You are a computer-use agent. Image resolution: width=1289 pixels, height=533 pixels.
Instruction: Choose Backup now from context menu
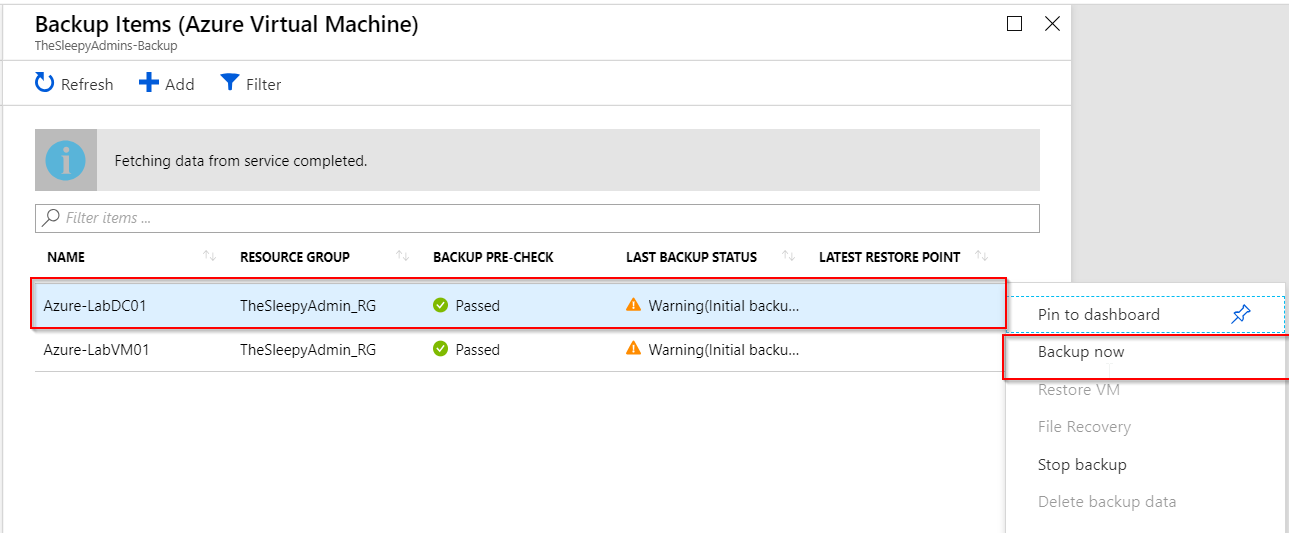(x=1081, y=352)
